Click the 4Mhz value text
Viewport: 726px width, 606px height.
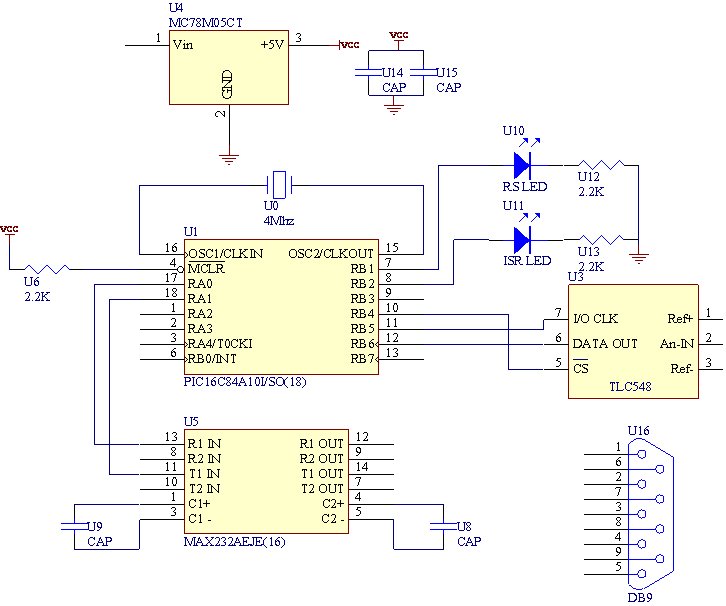click(279, 221)
